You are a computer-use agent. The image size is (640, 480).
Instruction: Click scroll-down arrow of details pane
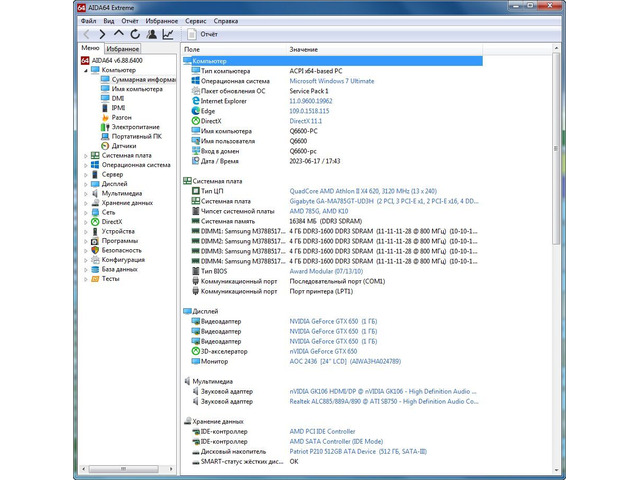[556, 470]
